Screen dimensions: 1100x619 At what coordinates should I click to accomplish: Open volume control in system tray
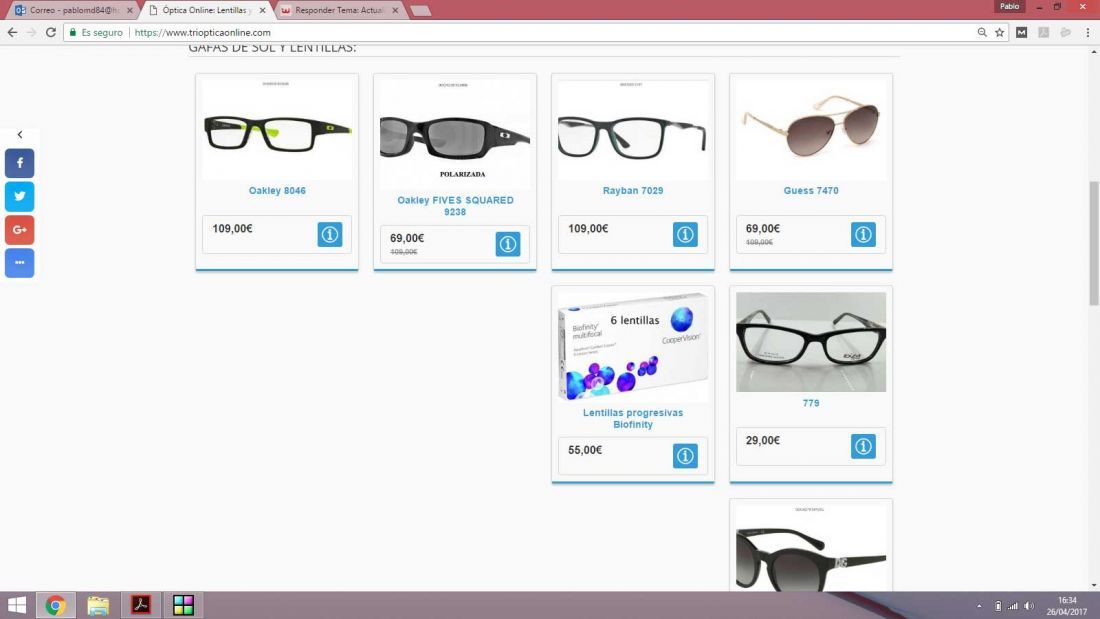point(1029,606)
